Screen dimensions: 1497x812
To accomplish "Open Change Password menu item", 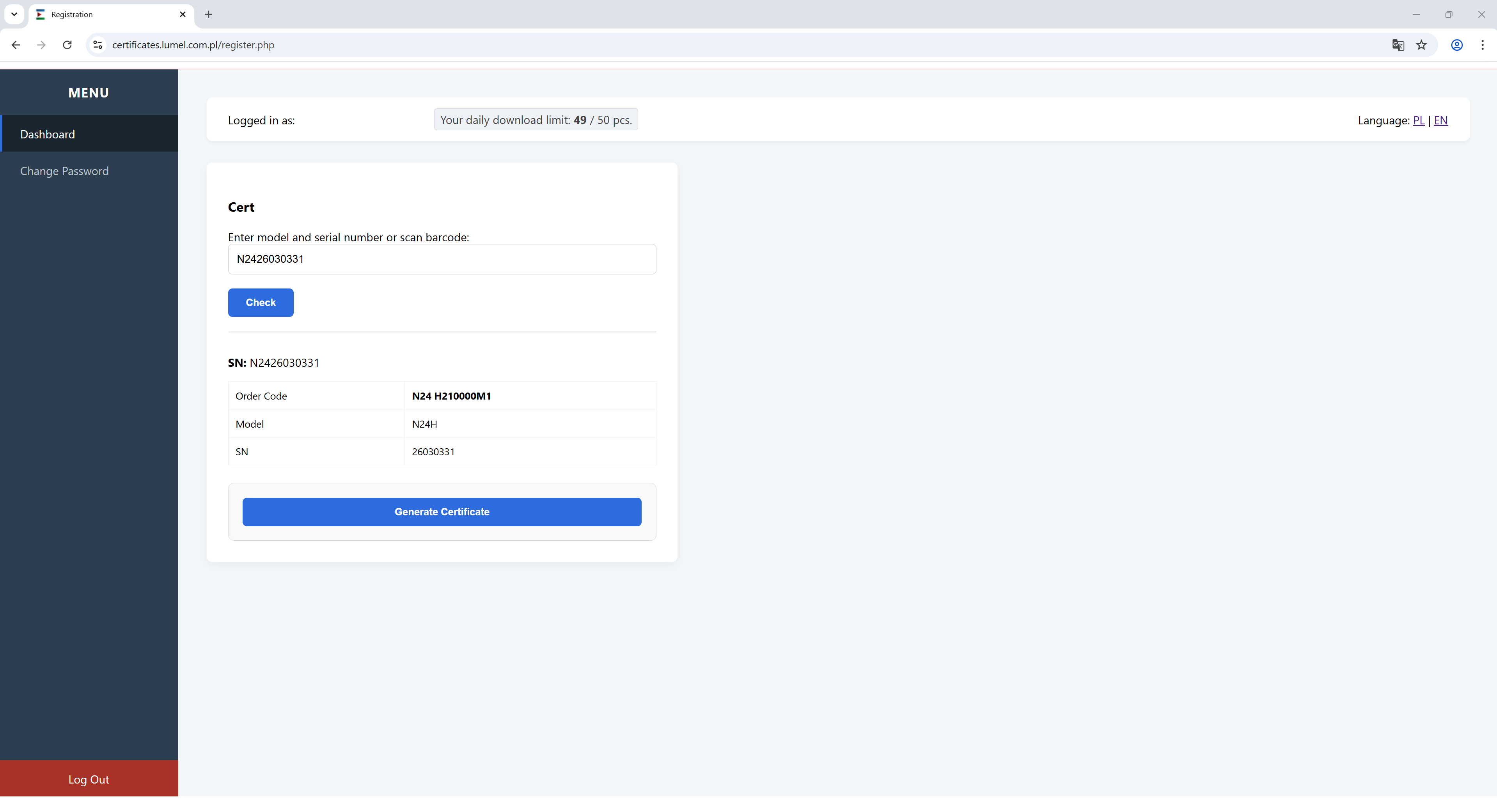I will click(64, 171).
